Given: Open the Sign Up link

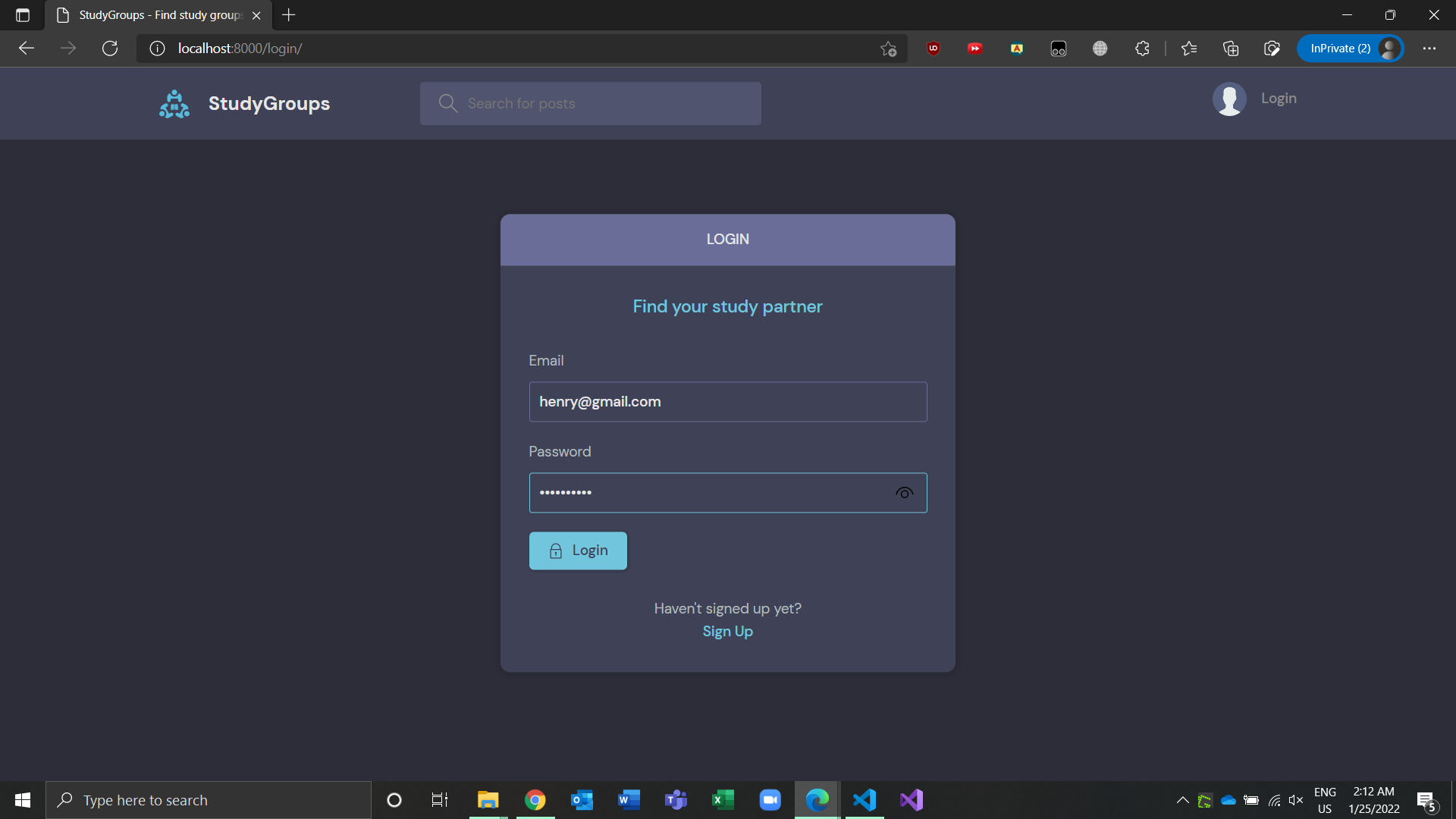Looking at the screenshot, I should 727,631.
